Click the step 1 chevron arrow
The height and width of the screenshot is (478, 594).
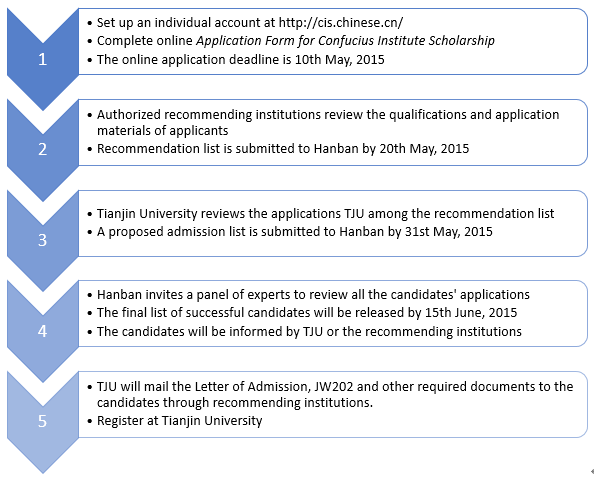pyautogui.click(x=42, y=59)
